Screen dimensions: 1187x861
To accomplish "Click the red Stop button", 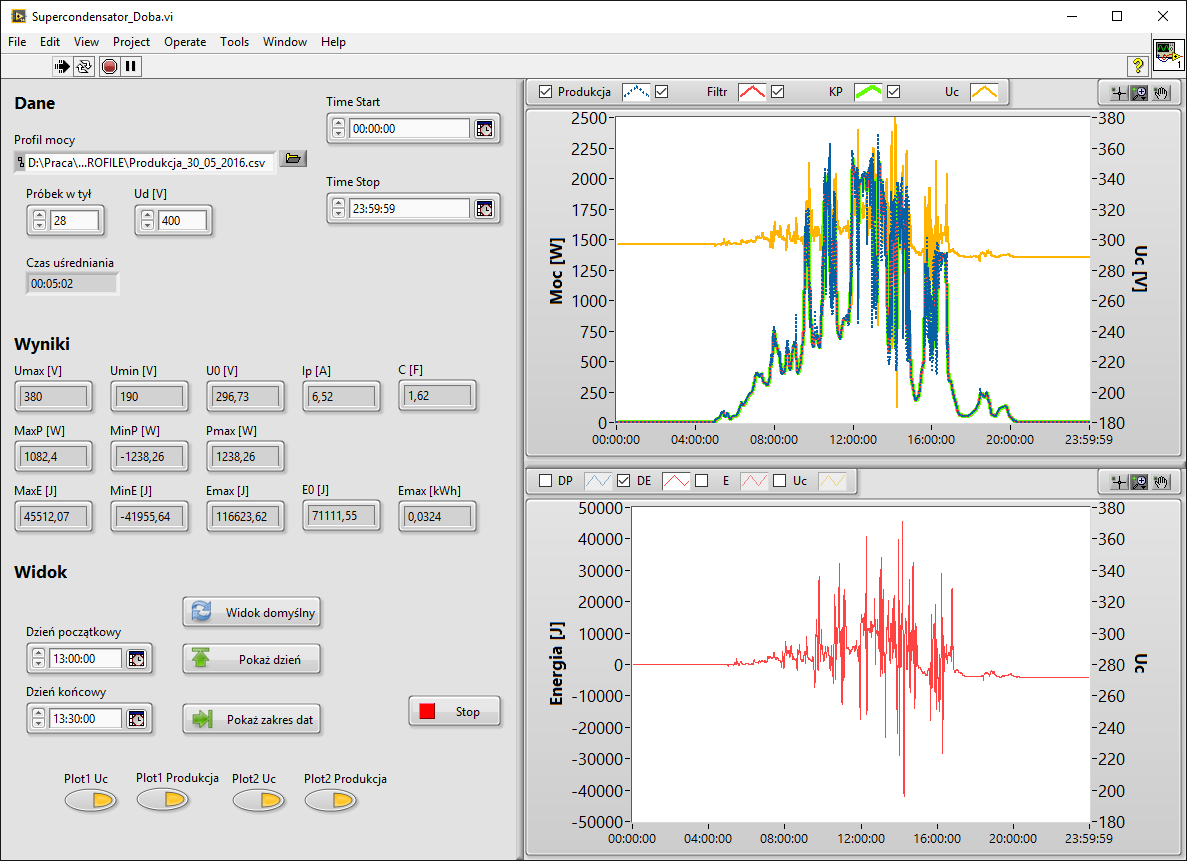I will click(455, 711).
